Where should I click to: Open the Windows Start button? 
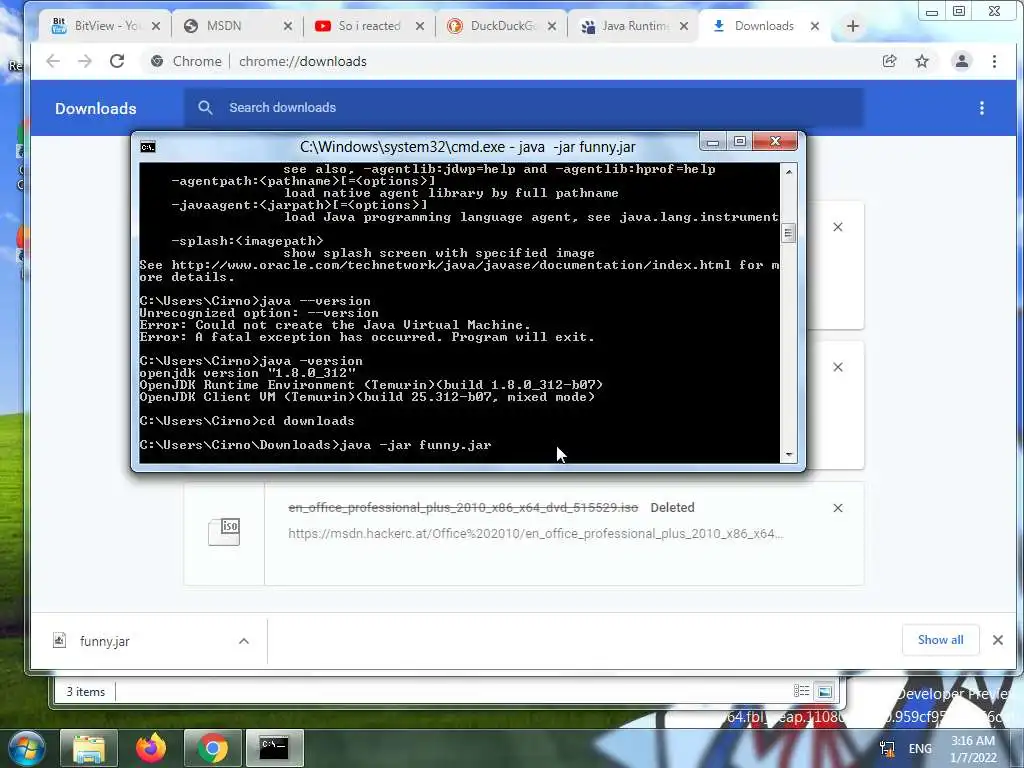pos(26,748)
